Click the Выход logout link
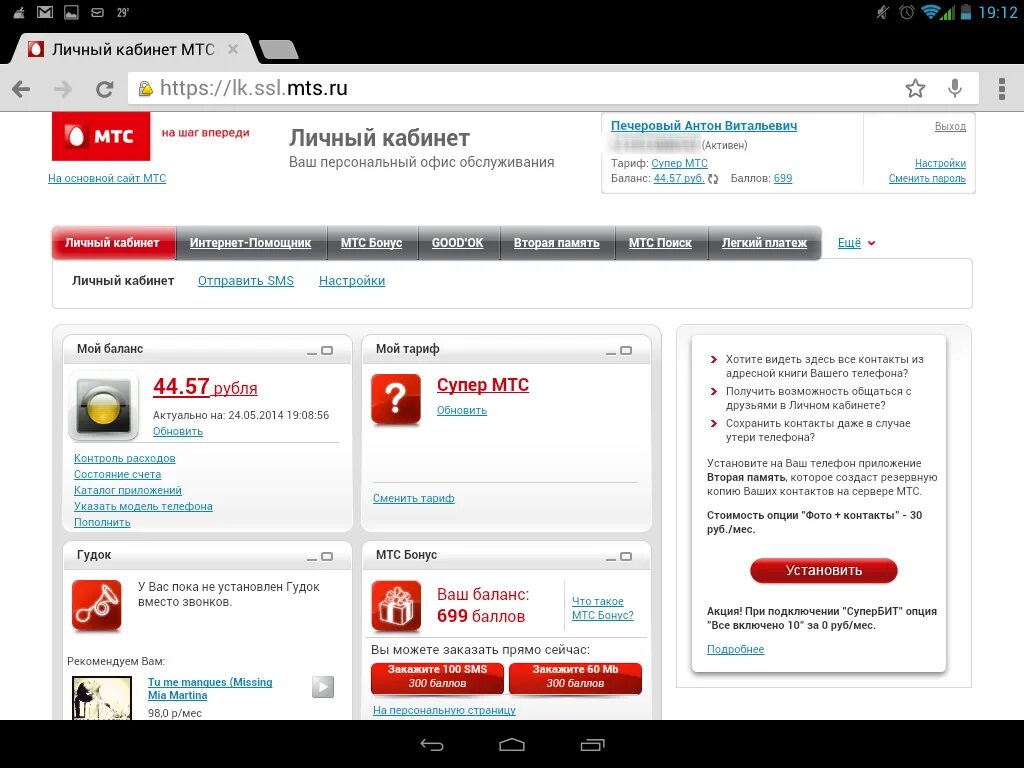 pos(950,127)
